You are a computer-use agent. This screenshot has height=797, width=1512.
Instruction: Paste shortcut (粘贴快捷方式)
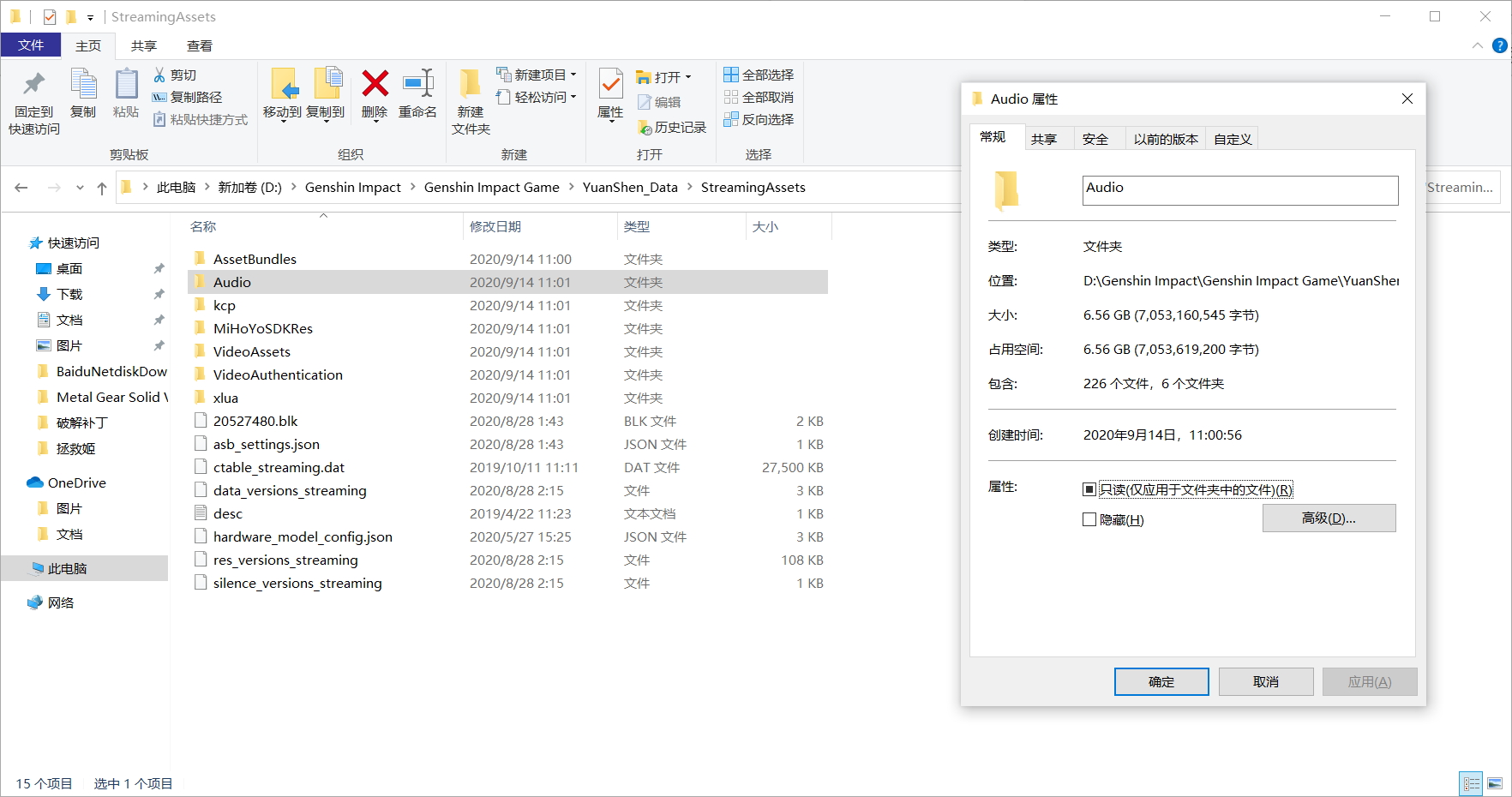[x=200, y=120]
